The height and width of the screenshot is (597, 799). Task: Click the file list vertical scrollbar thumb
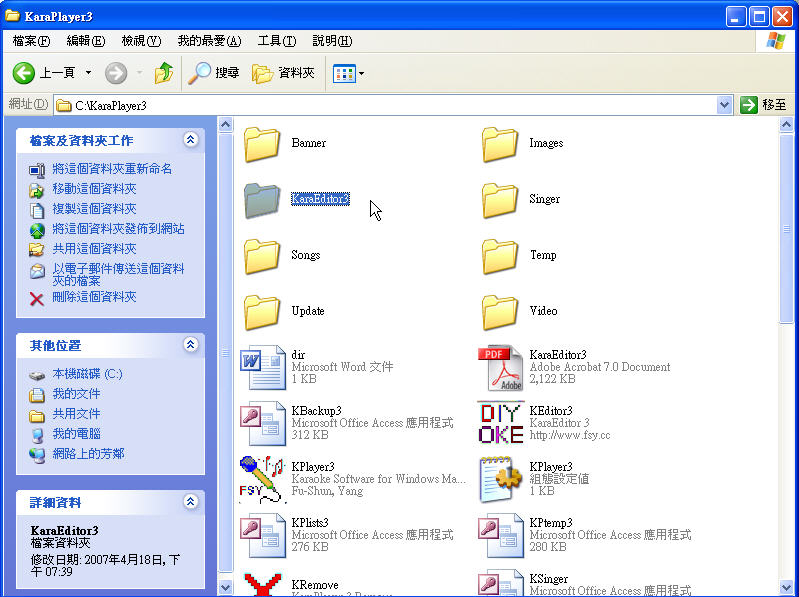coord(786,228)
